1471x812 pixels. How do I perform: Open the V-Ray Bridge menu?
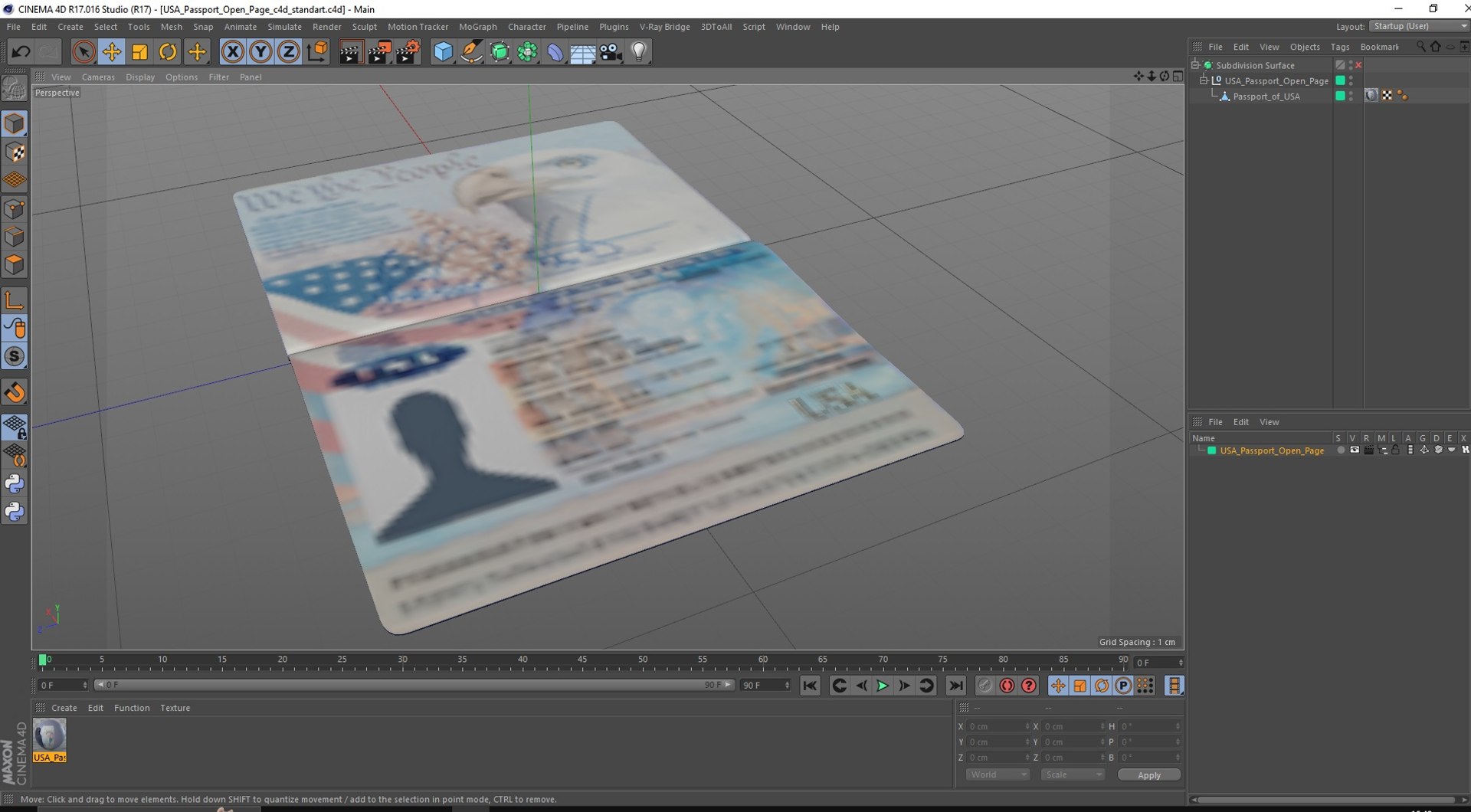tap(664, 27)
